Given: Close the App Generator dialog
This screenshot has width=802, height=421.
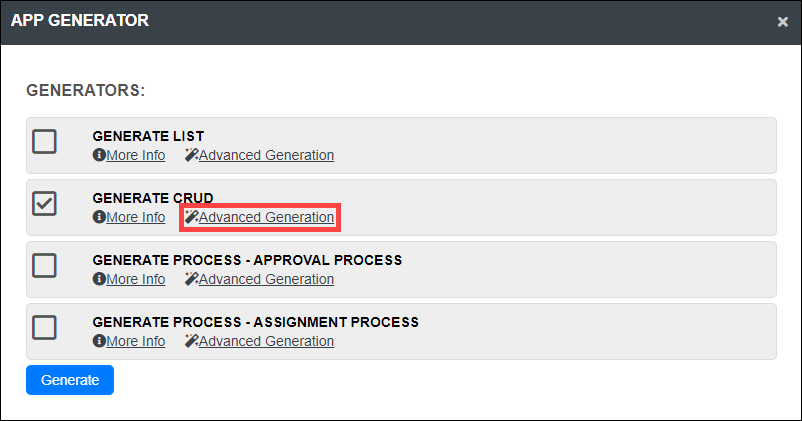Looking at the screenshot, I should point(783,22).
